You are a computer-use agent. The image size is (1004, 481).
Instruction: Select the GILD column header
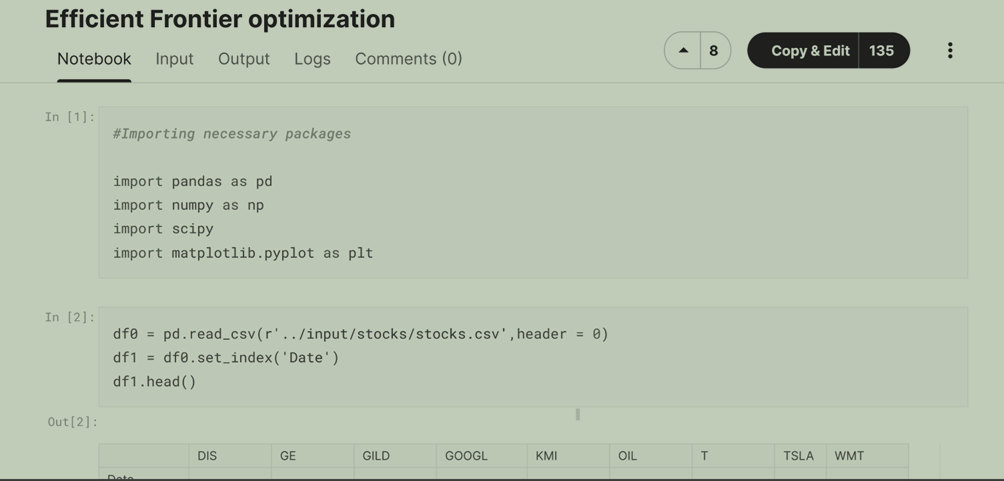[376, 456]
